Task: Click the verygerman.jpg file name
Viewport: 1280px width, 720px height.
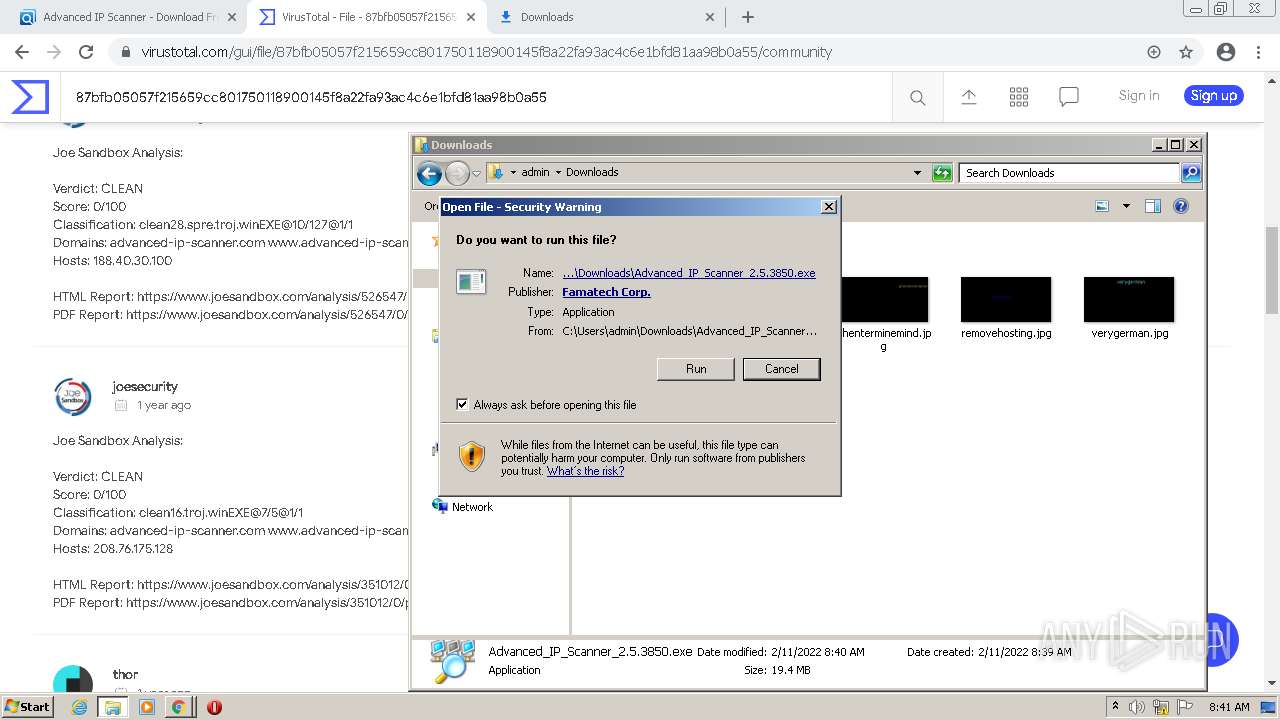Action: pyautogui.click(x=1130, y=333)
